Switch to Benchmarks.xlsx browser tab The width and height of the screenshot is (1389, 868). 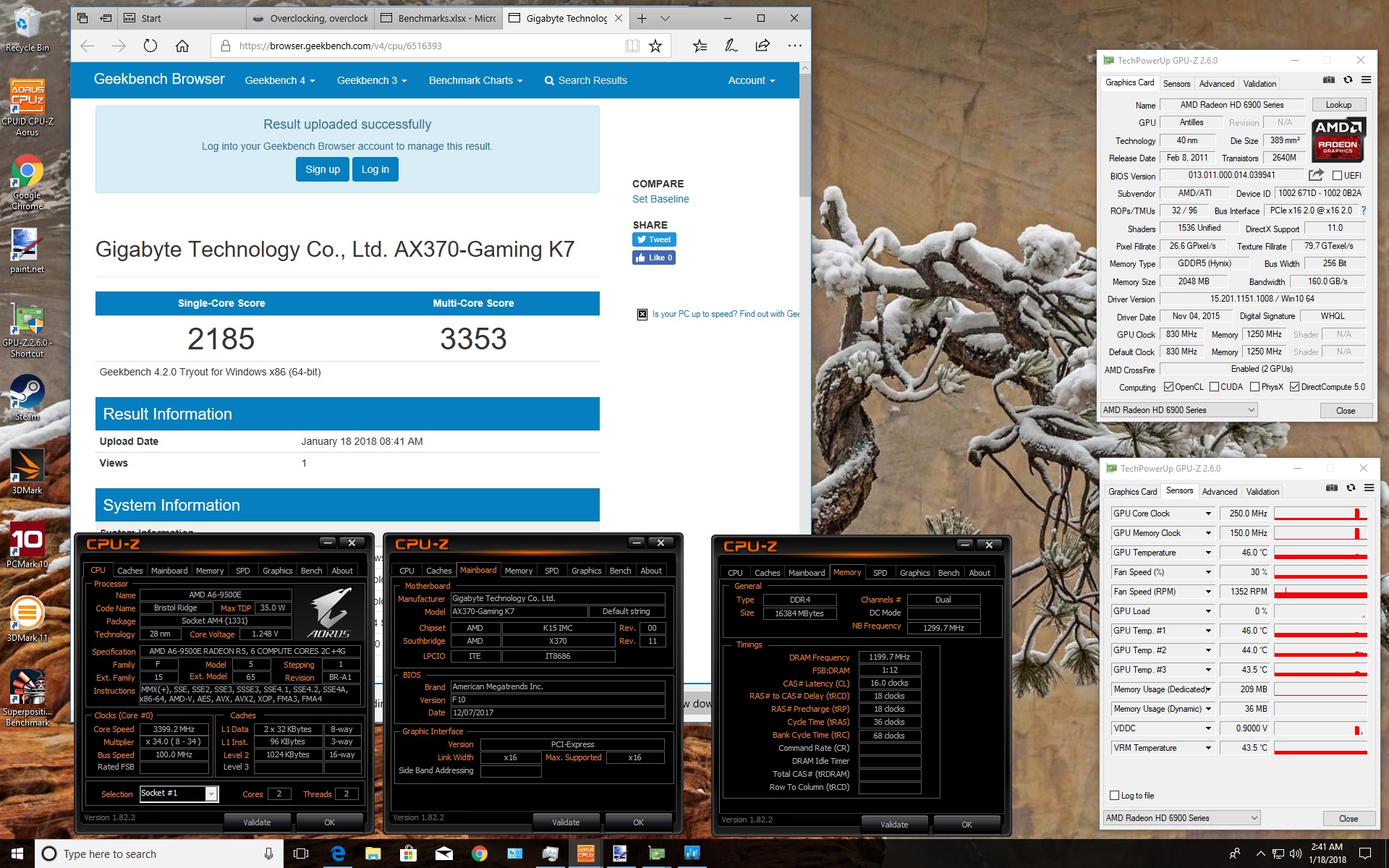point(438,18)
